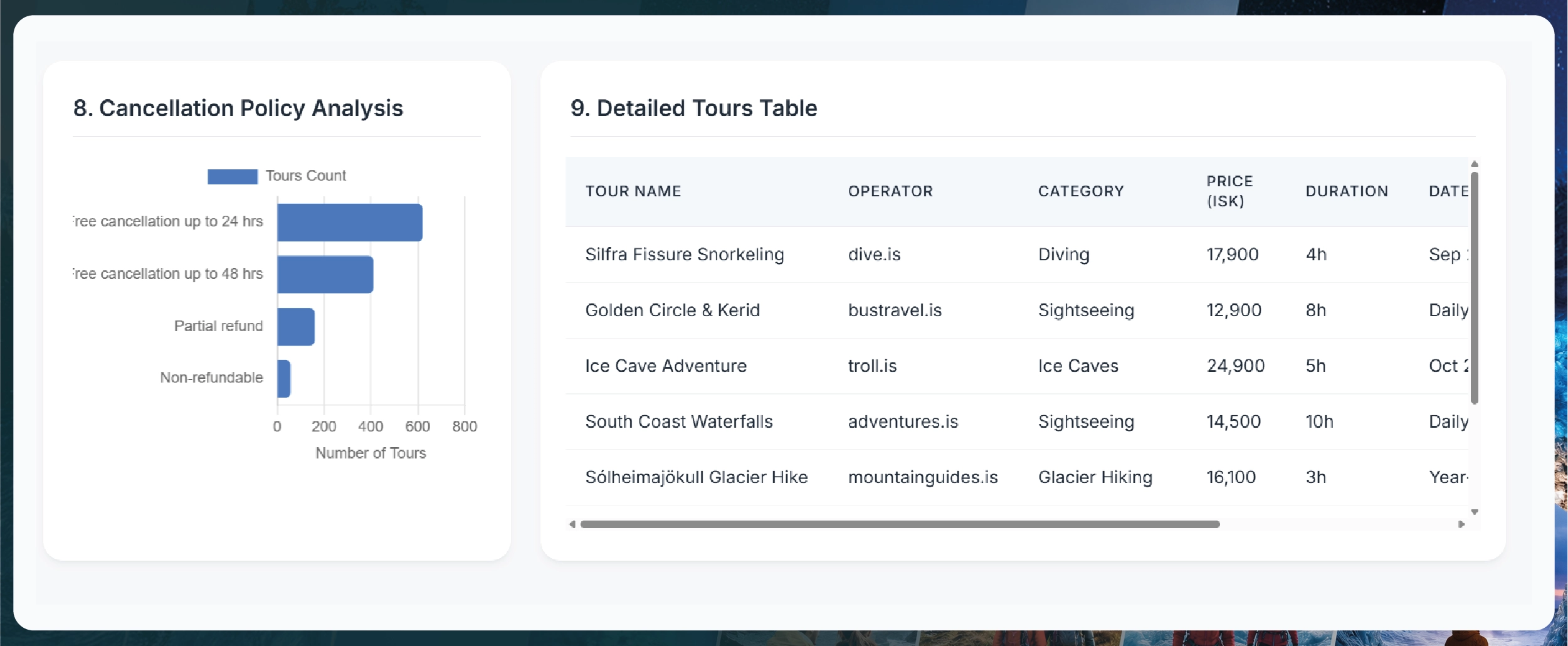Image resolution: width=1568 pixels, height=646 pixels.
Task: Select the Free cancellation up to 48 hrs bar
Action: tap(325, 275)
